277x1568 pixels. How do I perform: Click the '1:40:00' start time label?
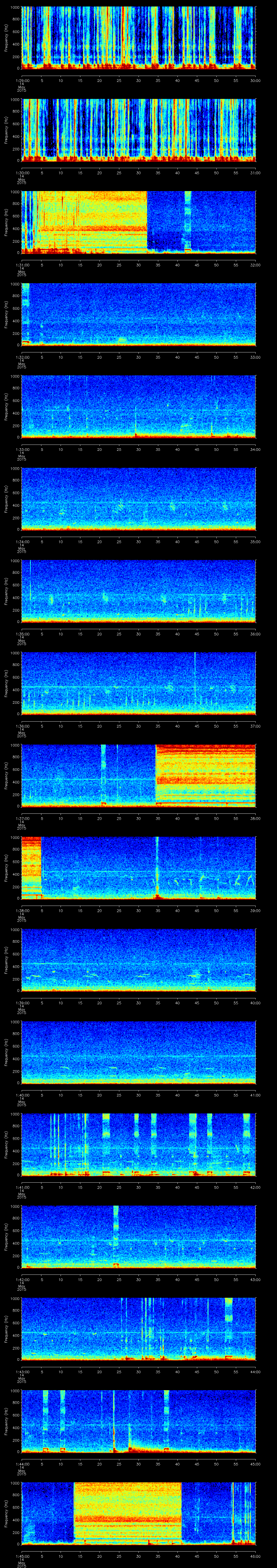coord(22,1095)
